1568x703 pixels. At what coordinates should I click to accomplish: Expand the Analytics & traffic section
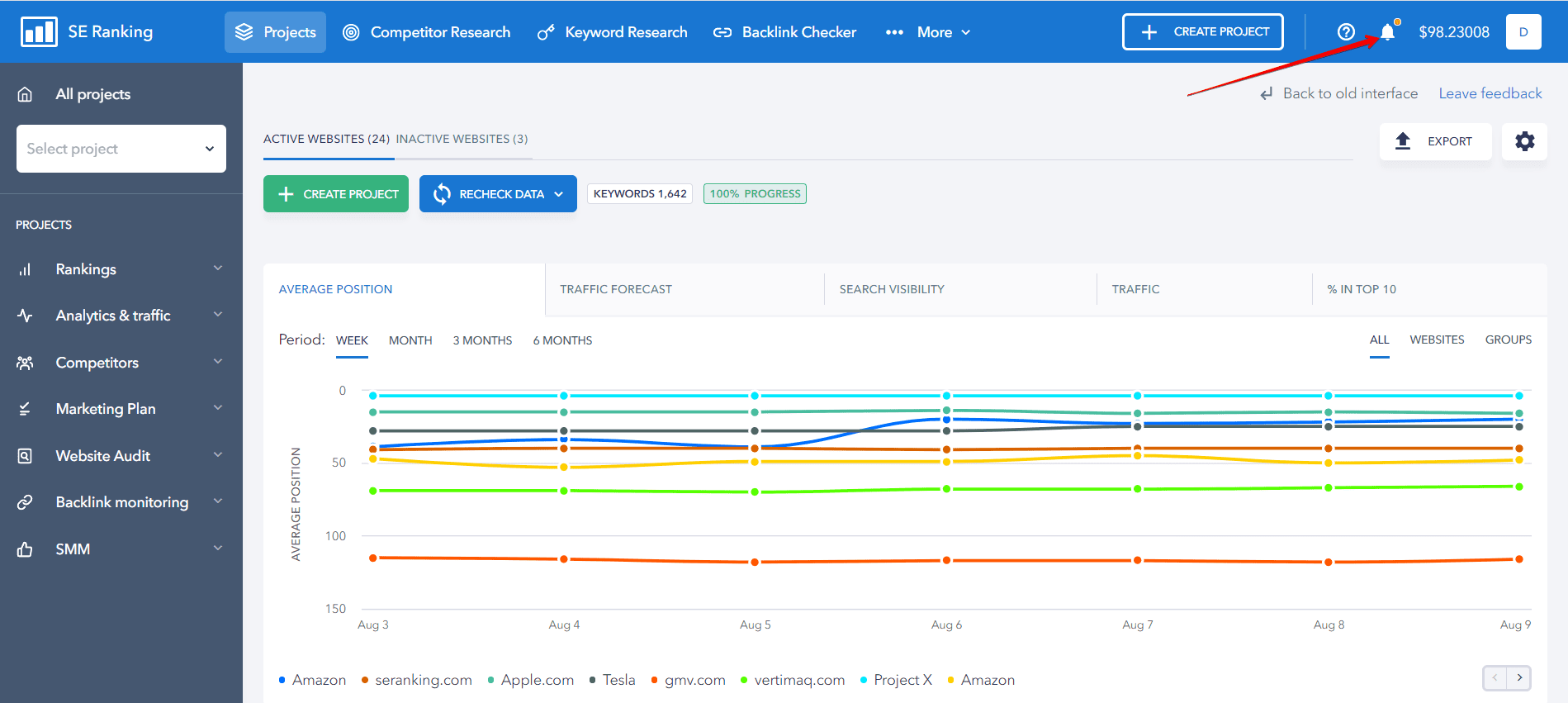click(218, 315)
